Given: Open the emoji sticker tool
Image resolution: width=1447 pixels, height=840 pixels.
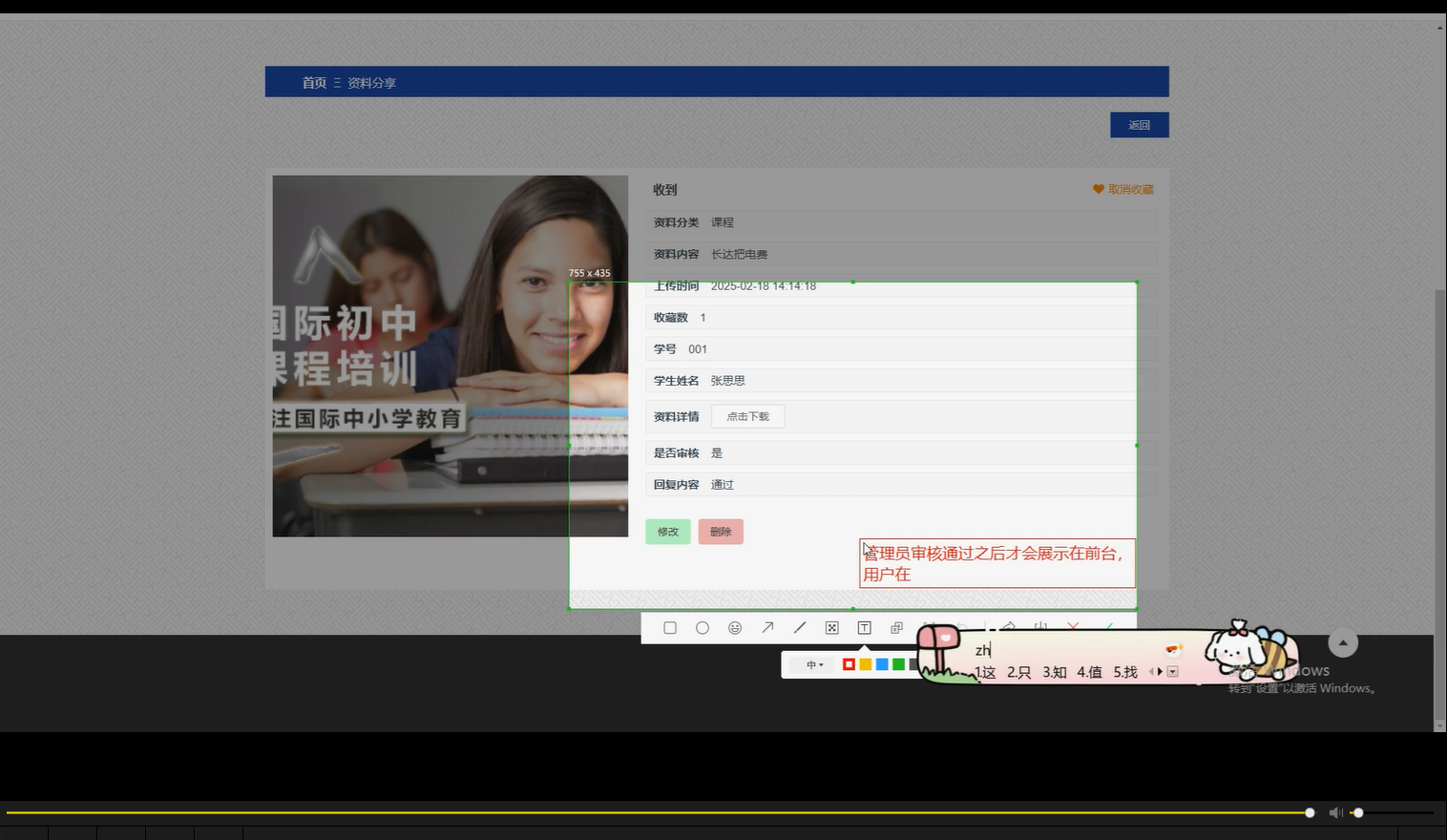Looking at the screenshot, I should [735, 628].
